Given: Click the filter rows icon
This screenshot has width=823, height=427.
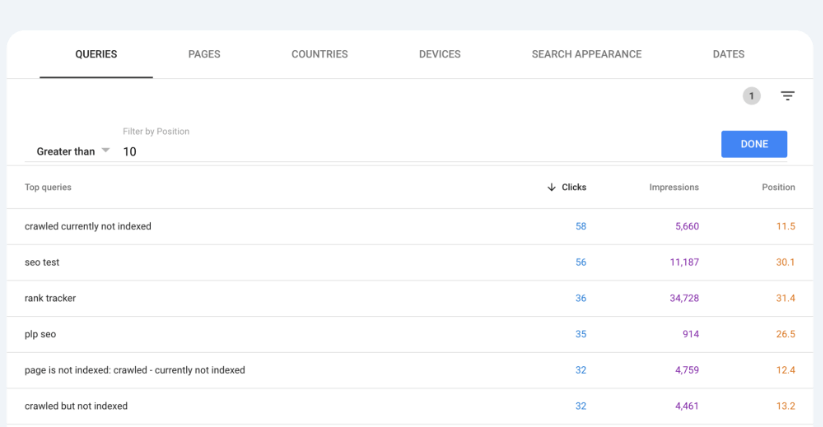Looking at the screenshot, I should [x=787, y=96].
